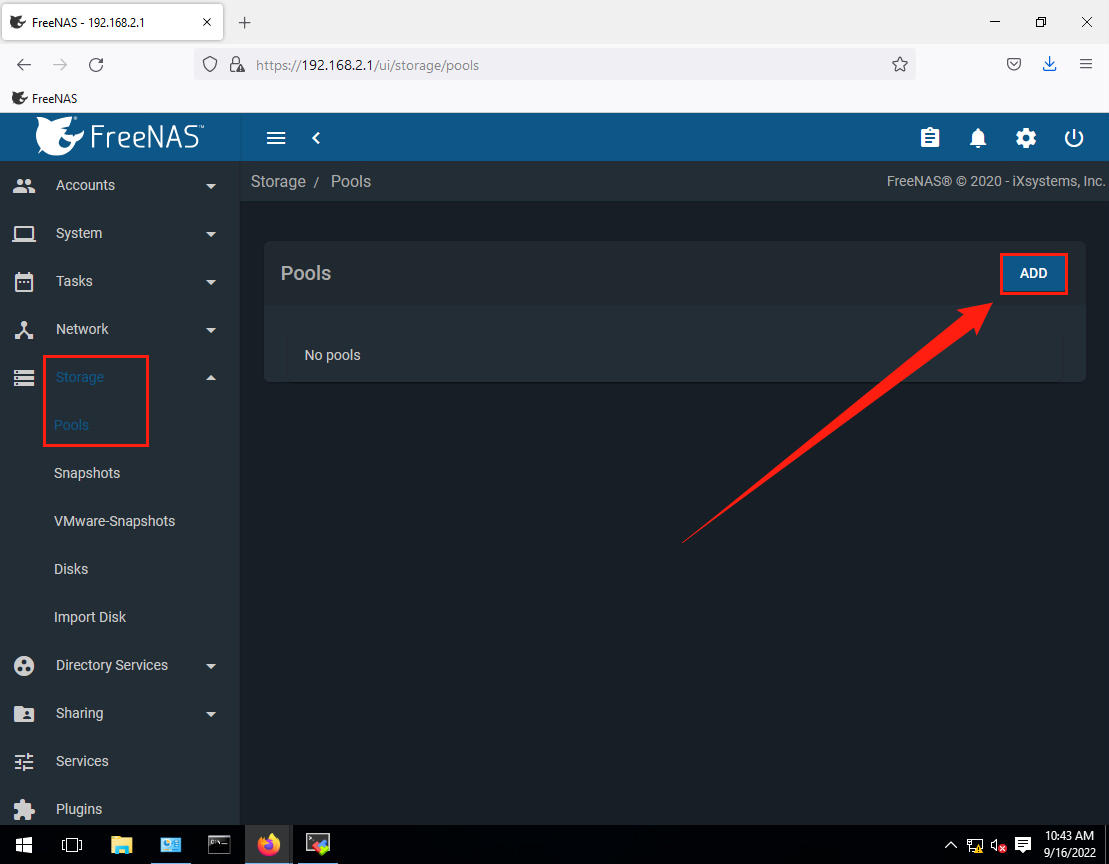The height and width of the screenshot is (864, 1109).
Task: Go back with browser back arrow
Action: tap(24, 64)
